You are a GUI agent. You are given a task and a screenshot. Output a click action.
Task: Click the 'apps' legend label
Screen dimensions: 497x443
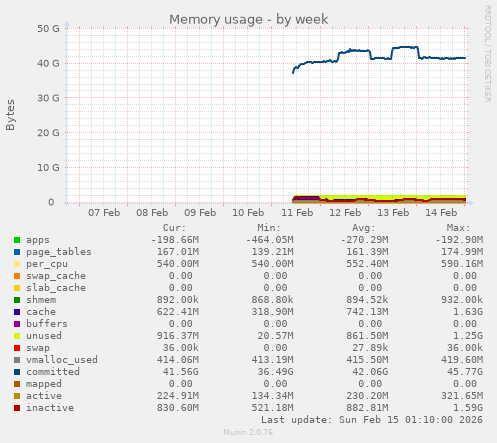pyautogui.click(x=38, y=240)
